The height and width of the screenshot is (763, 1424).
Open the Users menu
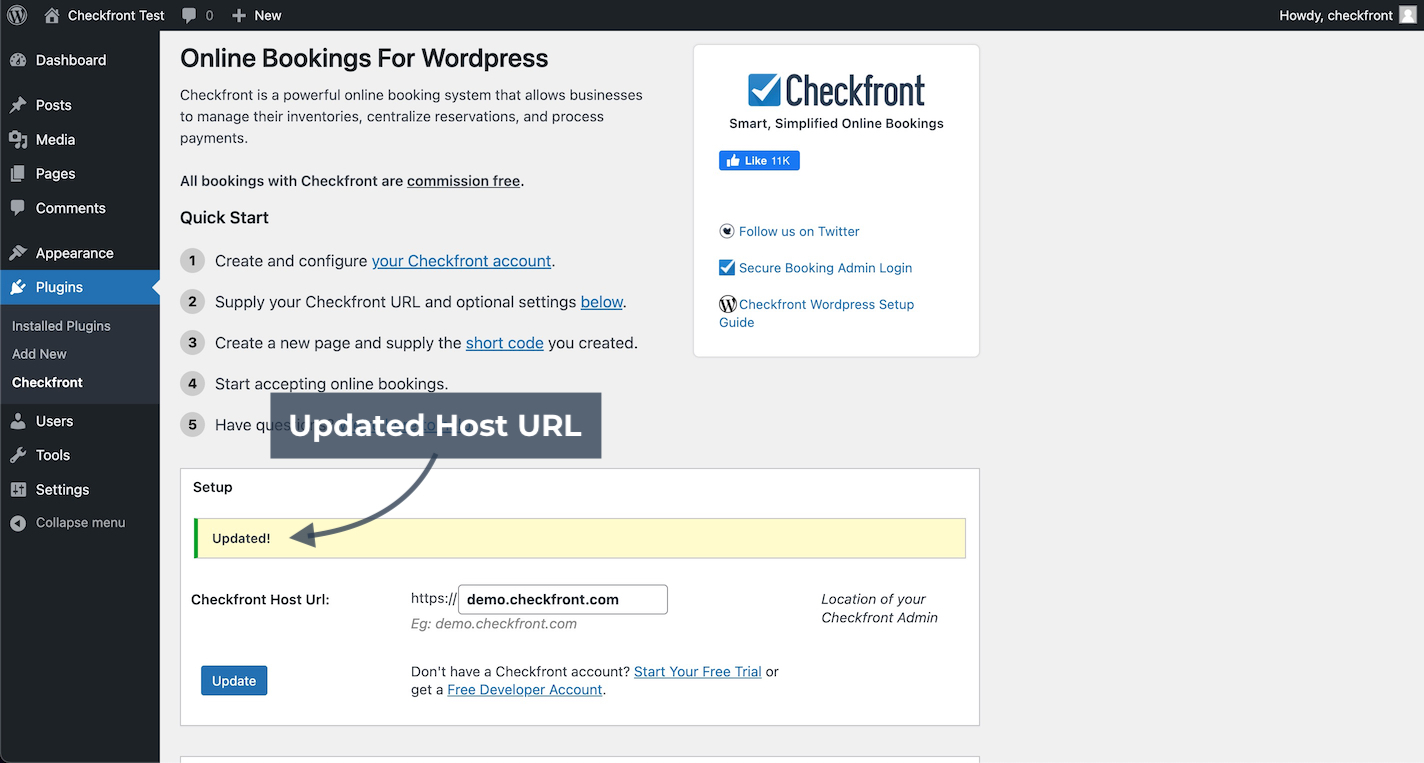[55, 421]
